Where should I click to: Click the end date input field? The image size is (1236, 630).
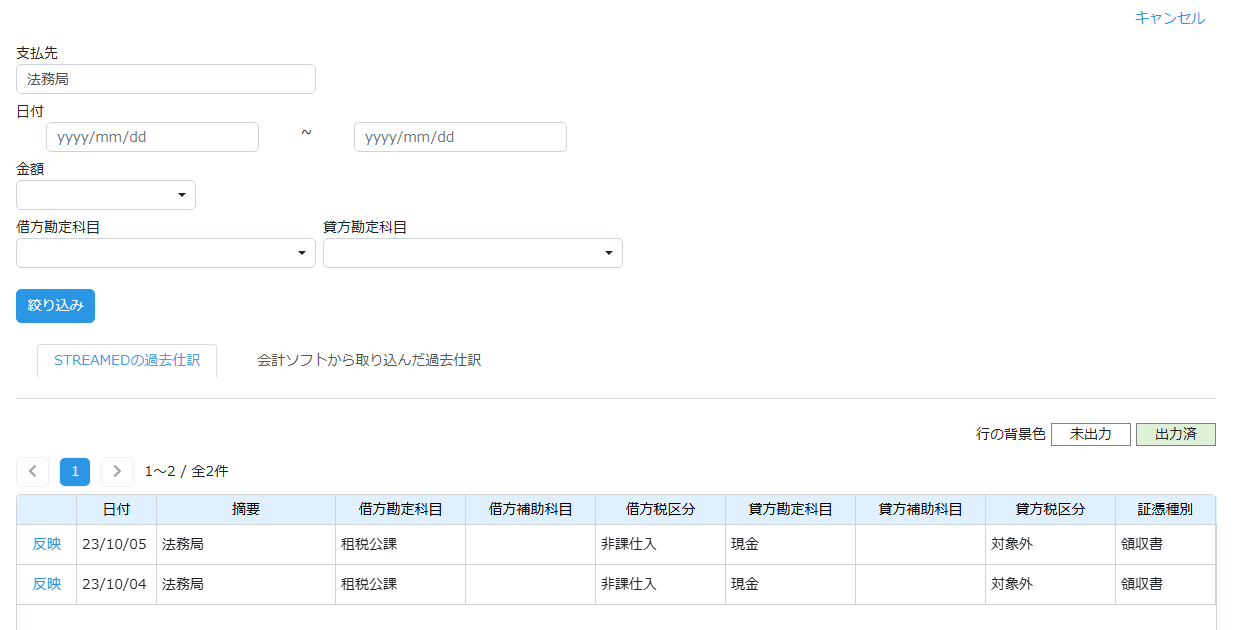pyautogui.click(x=460, y=137)
